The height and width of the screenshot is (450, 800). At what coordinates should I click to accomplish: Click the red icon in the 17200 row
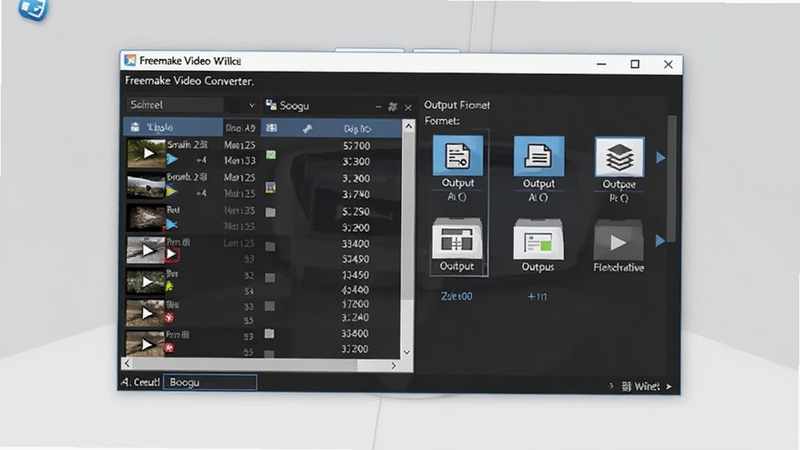(169, 318)
